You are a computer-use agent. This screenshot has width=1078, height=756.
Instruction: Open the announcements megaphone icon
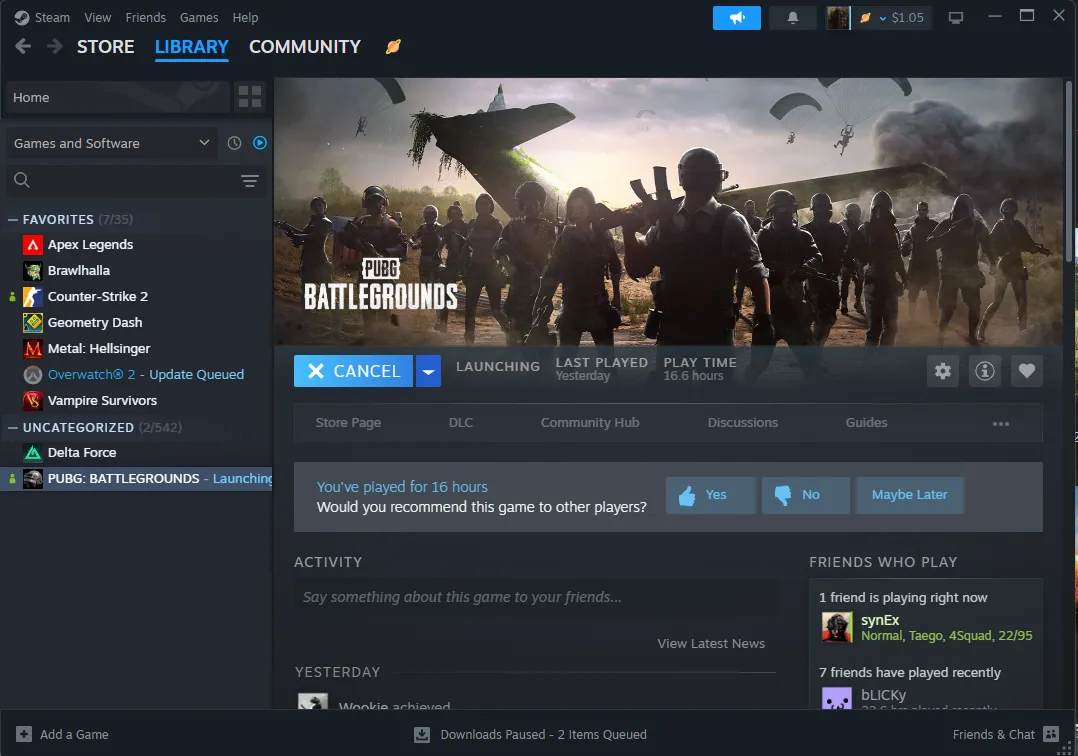[737, 17]
